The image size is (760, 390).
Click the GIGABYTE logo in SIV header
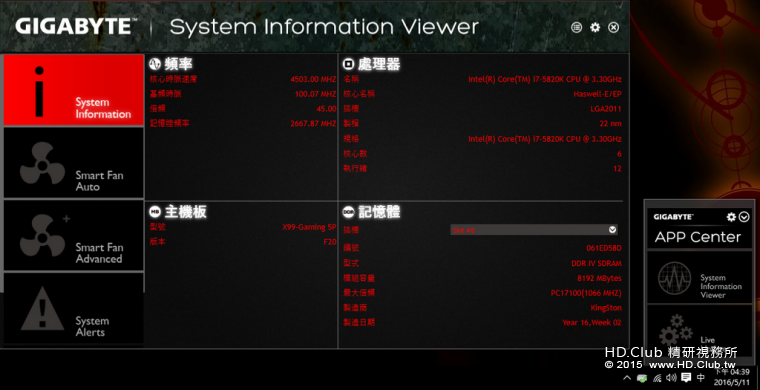76,27
